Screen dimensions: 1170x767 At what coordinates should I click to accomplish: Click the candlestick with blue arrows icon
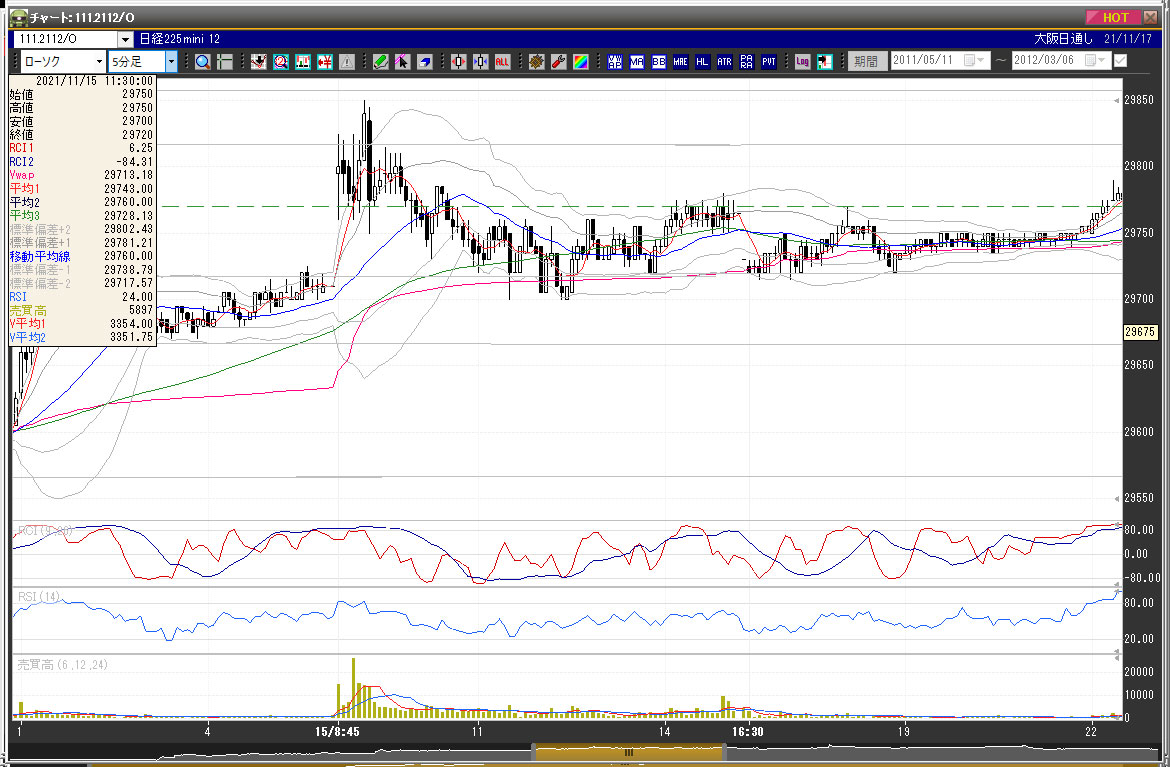[481, 62]
